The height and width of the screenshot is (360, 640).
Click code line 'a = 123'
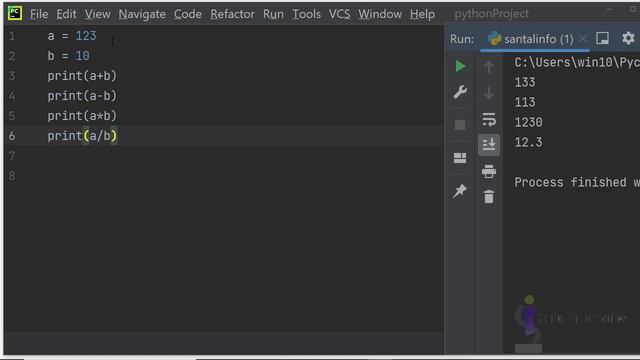[72, 36]
